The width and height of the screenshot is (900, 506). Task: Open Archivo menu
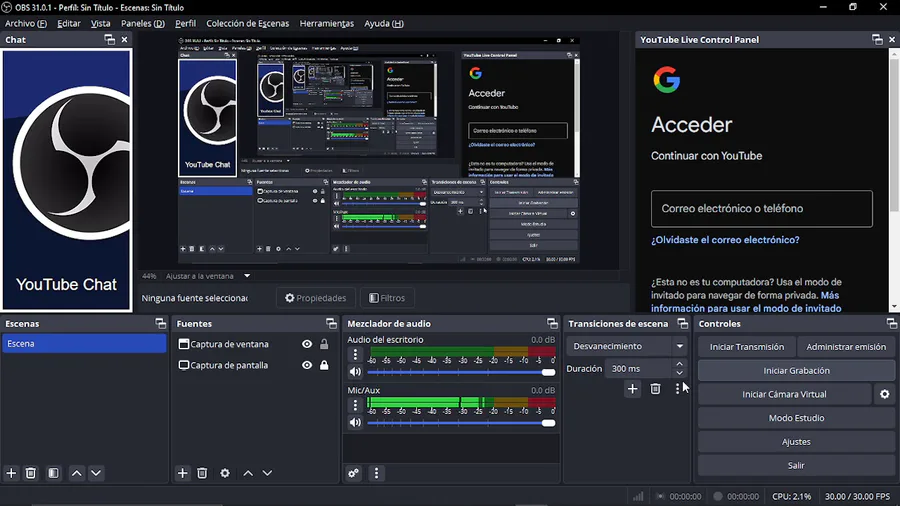[26, 24]
